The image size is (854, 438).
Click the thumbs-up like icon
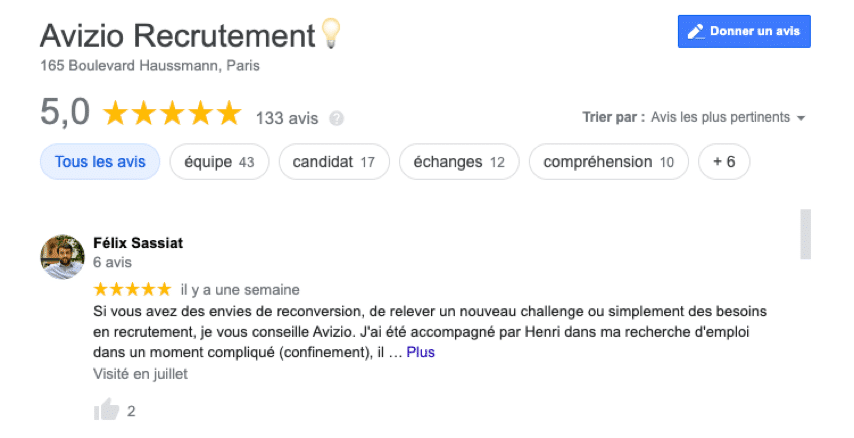(106, 410)
